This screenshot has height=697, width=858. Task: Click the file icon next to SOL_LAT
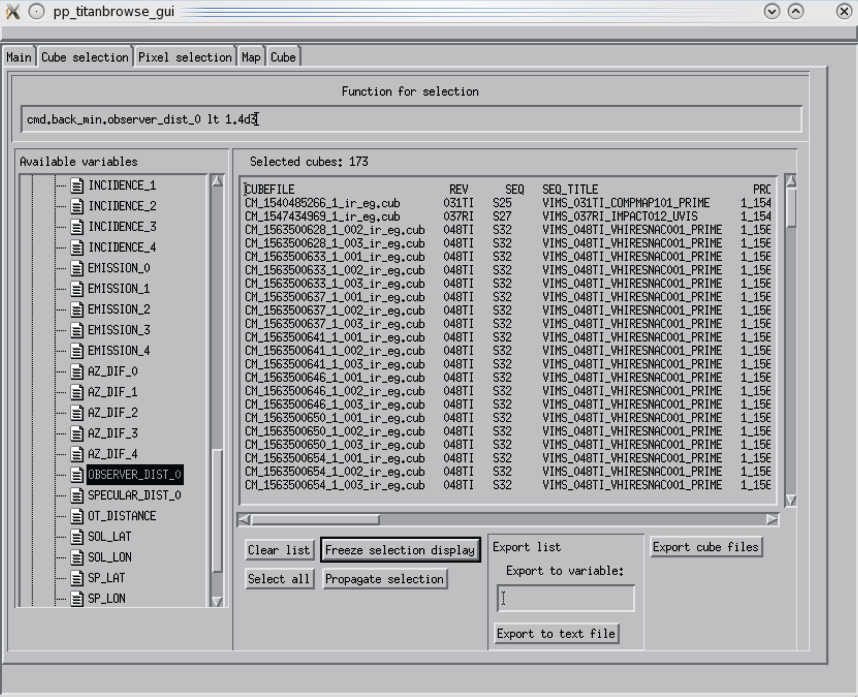click(78, 537)
